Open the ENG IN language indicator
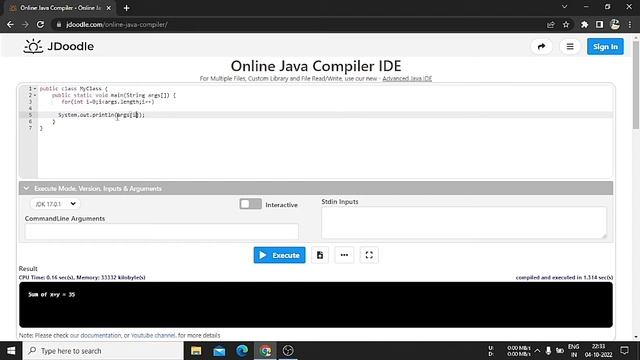 [573, 351]
